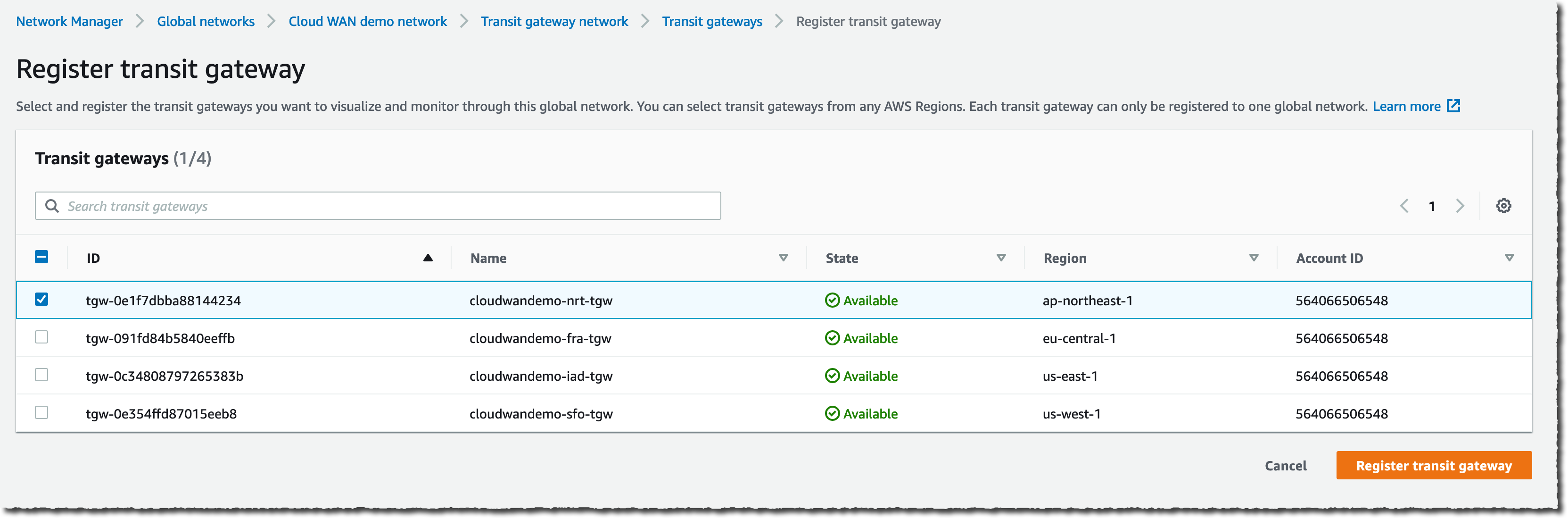The width and height of the screenshot is (1568, 519).
Task: Uncheck the cloudwandemo-nrt-tgw gateway checkbox
Action: (x=41, y=299)
